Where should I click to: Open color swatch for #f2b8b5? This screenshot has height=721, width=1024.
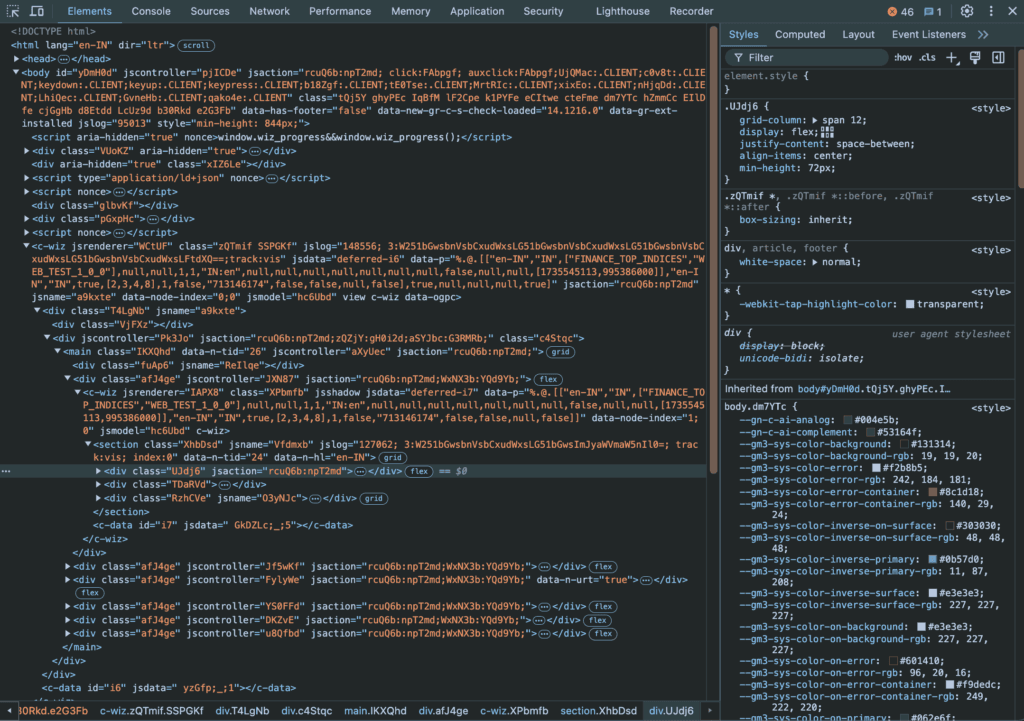(x=876, y=468)
